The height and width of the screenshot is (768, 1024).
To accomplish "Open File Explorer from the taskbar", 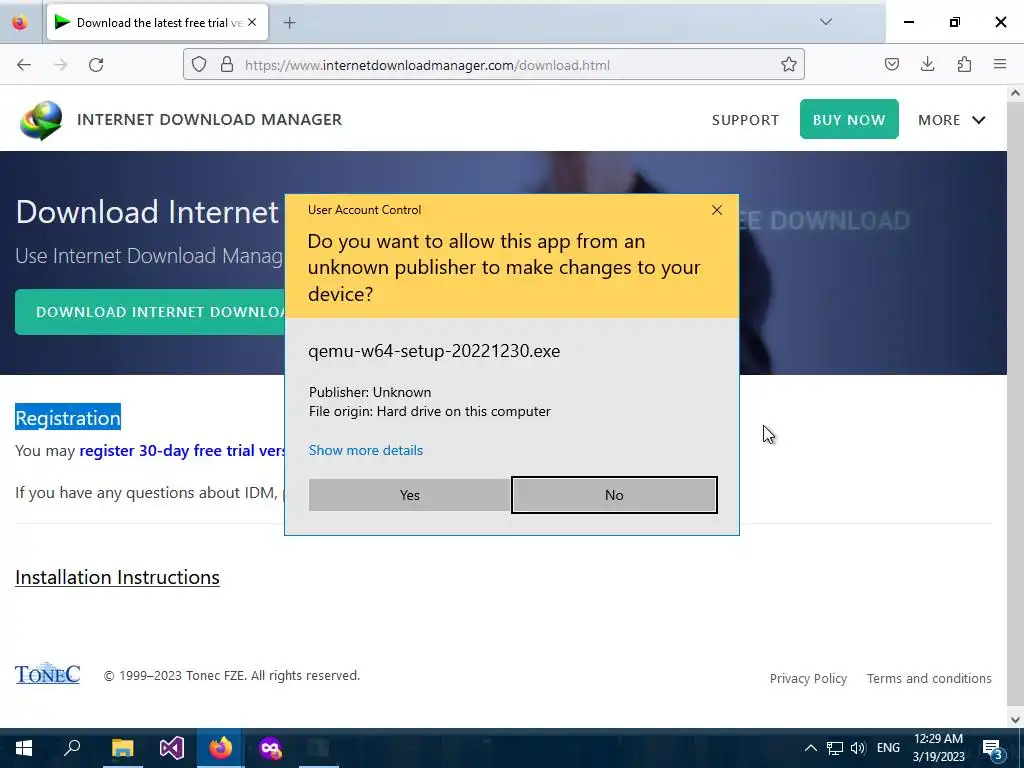I will click(x=122, y=748).
